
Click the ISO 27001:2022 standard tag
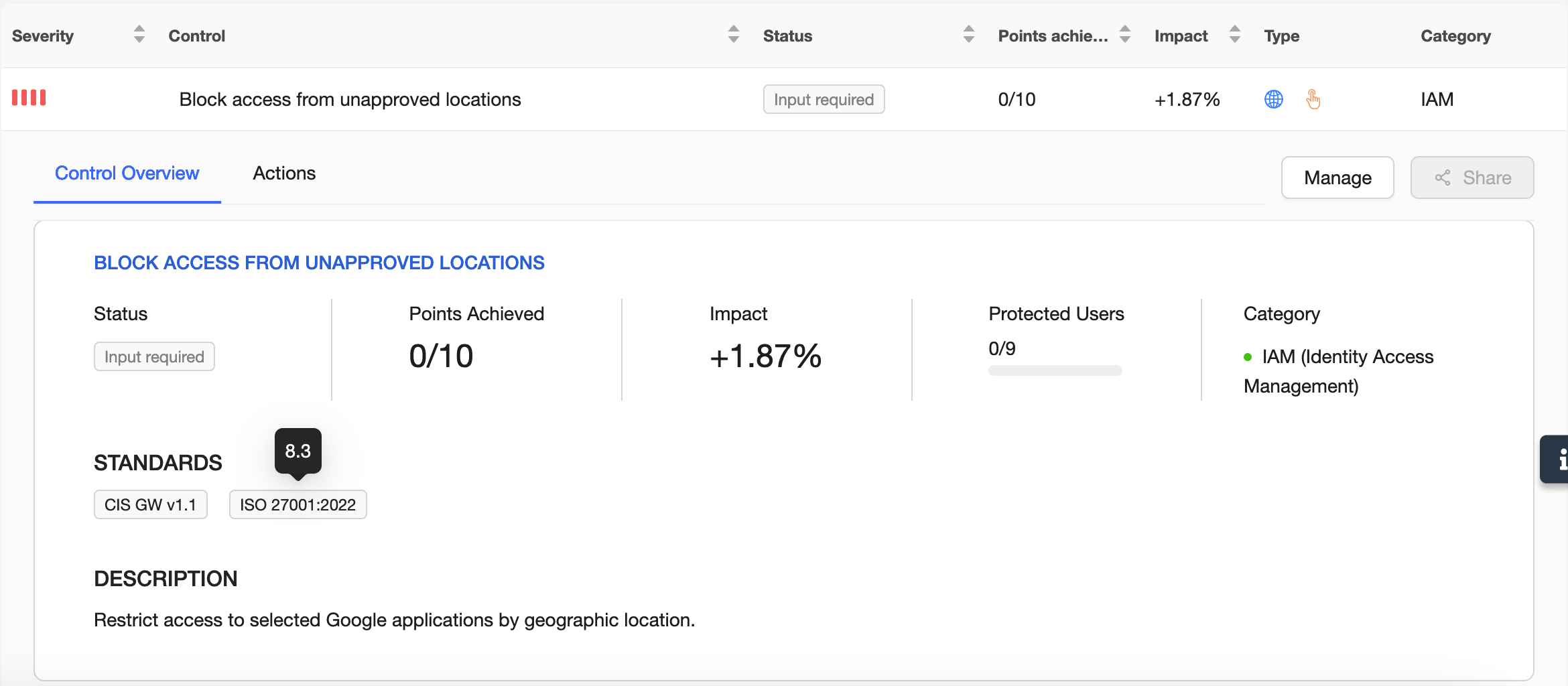click(x=298, y=504)
